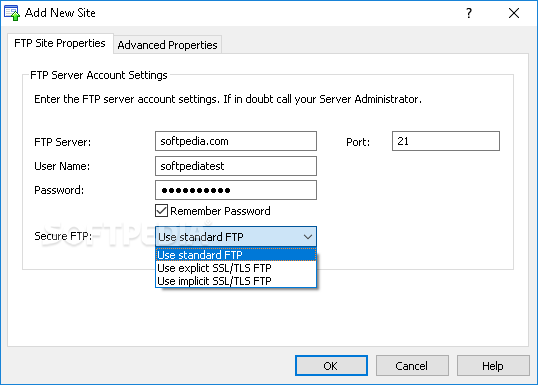Click the question mark help icon
This screenshot has width=538, height=385.
[x=469, y=13]
